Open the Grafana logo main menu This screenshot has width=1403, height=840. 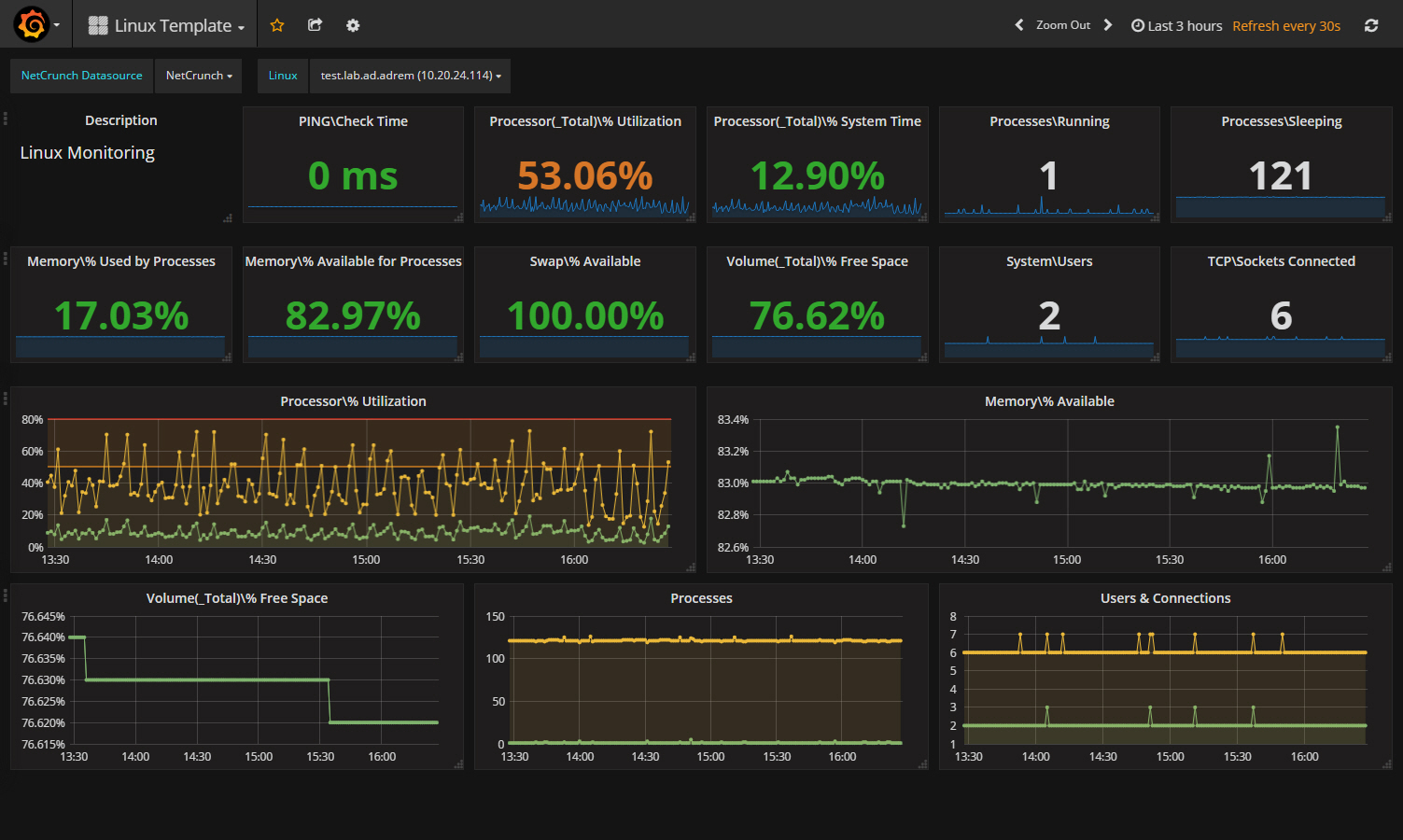coord(35,25)
